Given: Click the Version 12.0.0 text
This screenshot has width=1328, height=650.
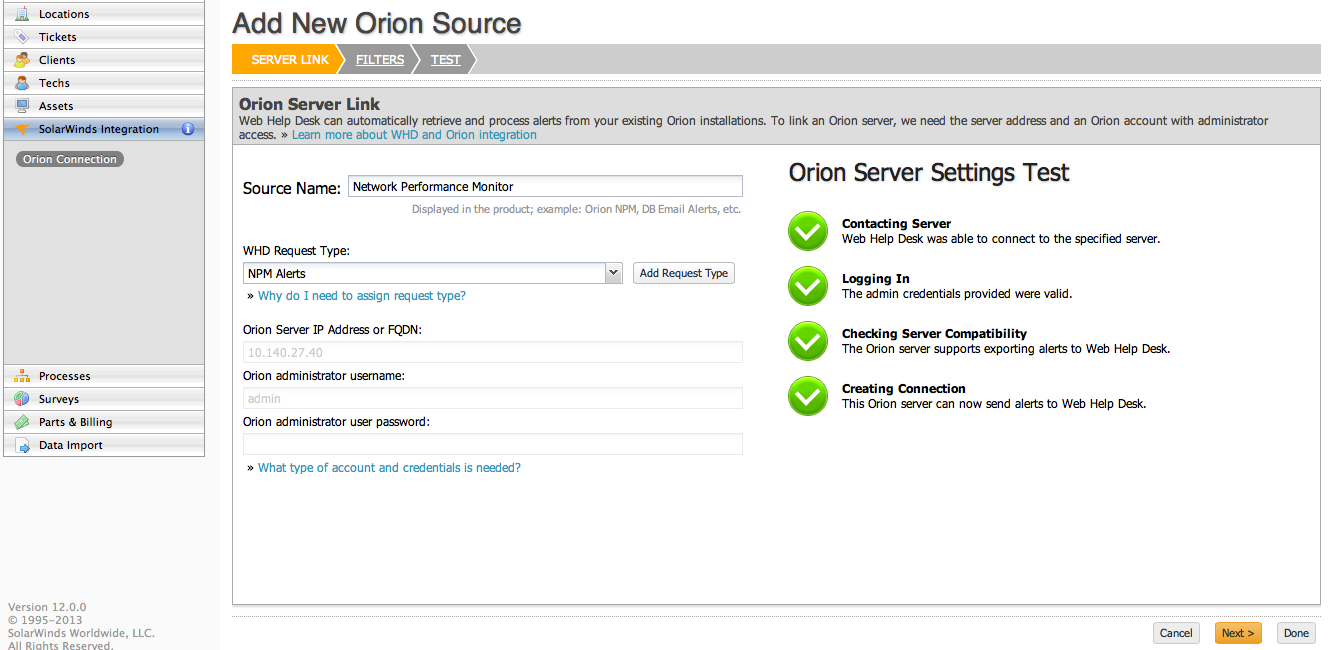Looking at the screenshot, I should (x=47, y=607).
